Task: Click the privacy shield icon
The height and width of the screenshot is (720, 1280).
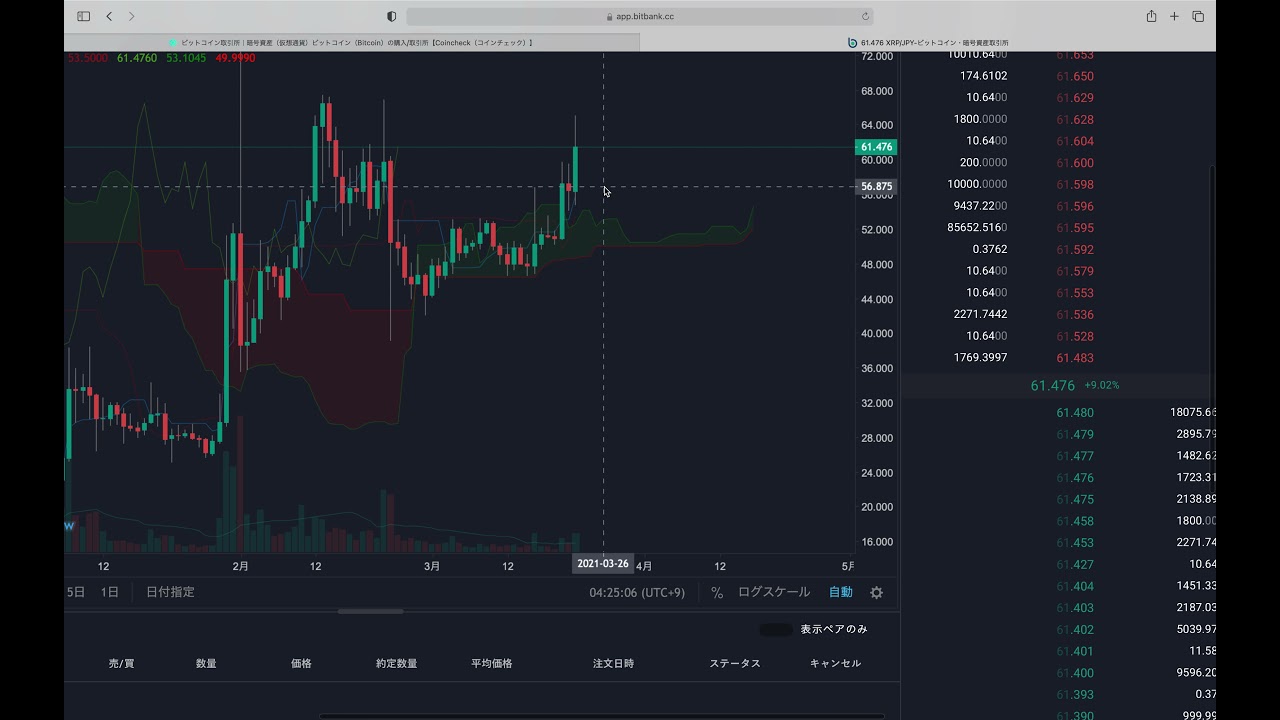Action: pos(391,16)
